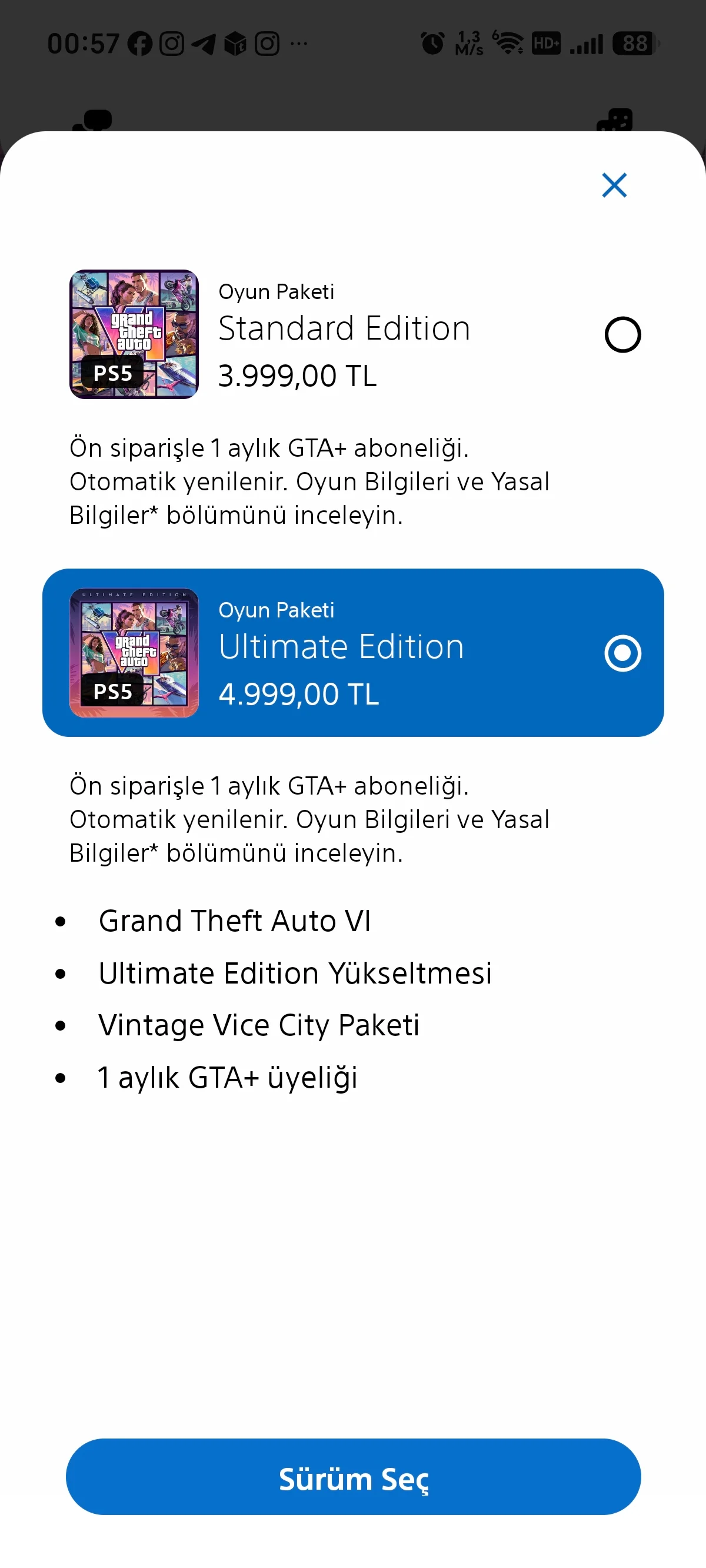Tap the HD+ network status icon
The image size is (706, 1568).
click(x=546, y=43)
